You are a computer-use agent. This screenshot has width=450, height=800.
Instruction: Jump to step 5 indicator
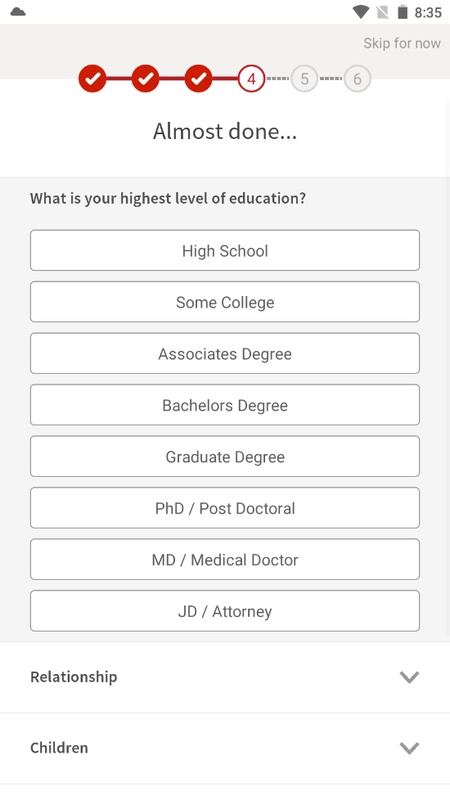point(305,79)
